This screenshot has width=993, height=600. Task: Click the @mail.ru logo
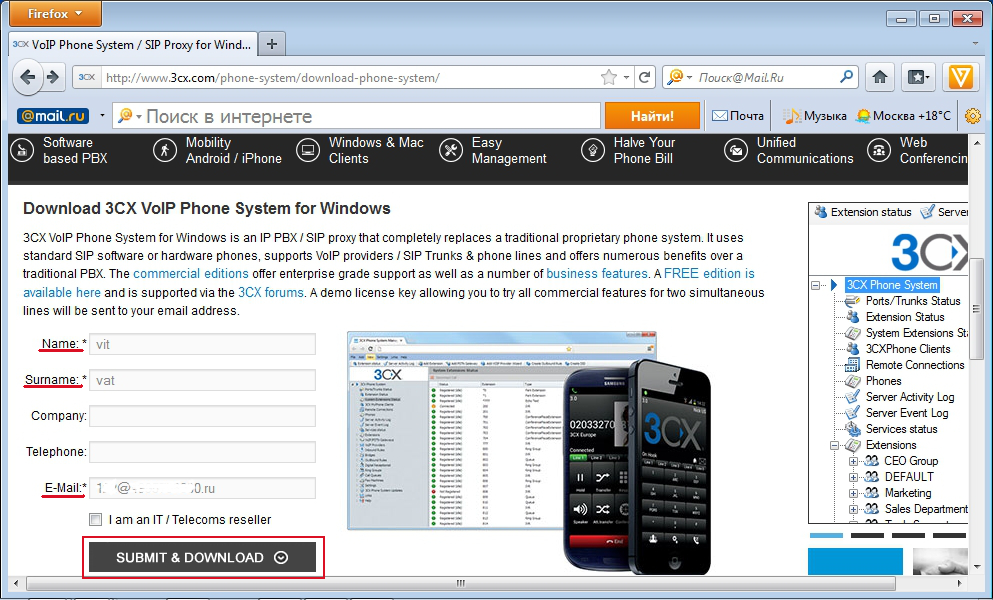53,116
